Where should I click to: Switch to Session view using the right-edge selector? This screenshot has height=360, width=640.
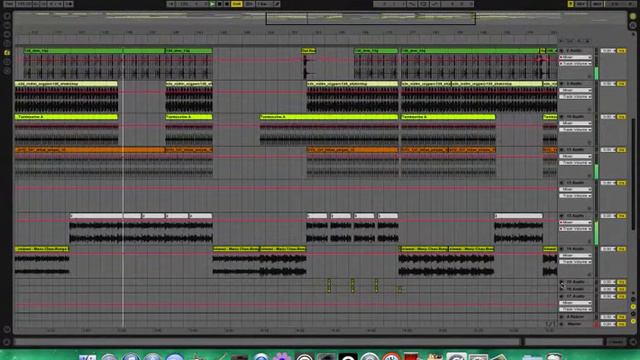click(x=633, y=25)
